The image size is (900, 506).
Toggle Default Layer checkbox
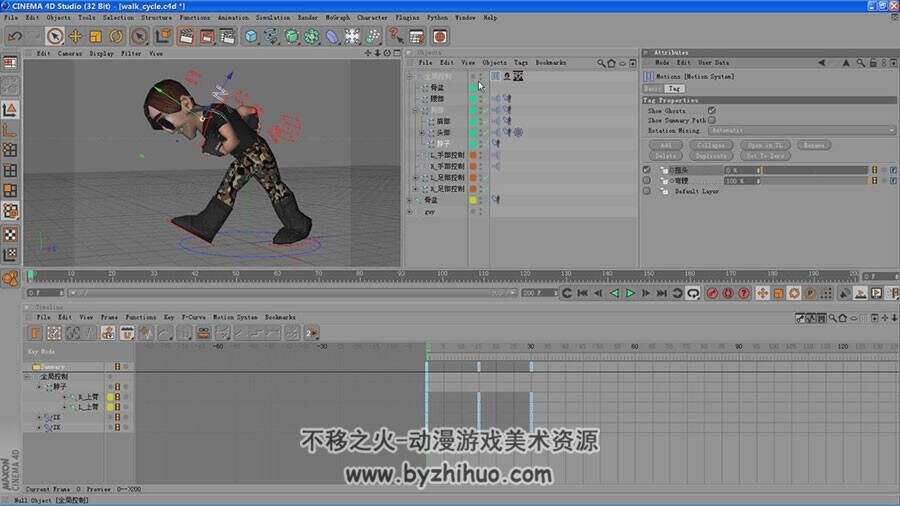[x=647, y=190]
